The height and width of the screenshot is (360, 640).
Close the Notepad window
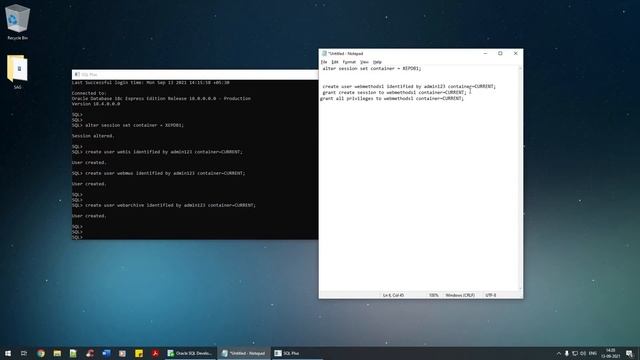(x=516, y=53)
